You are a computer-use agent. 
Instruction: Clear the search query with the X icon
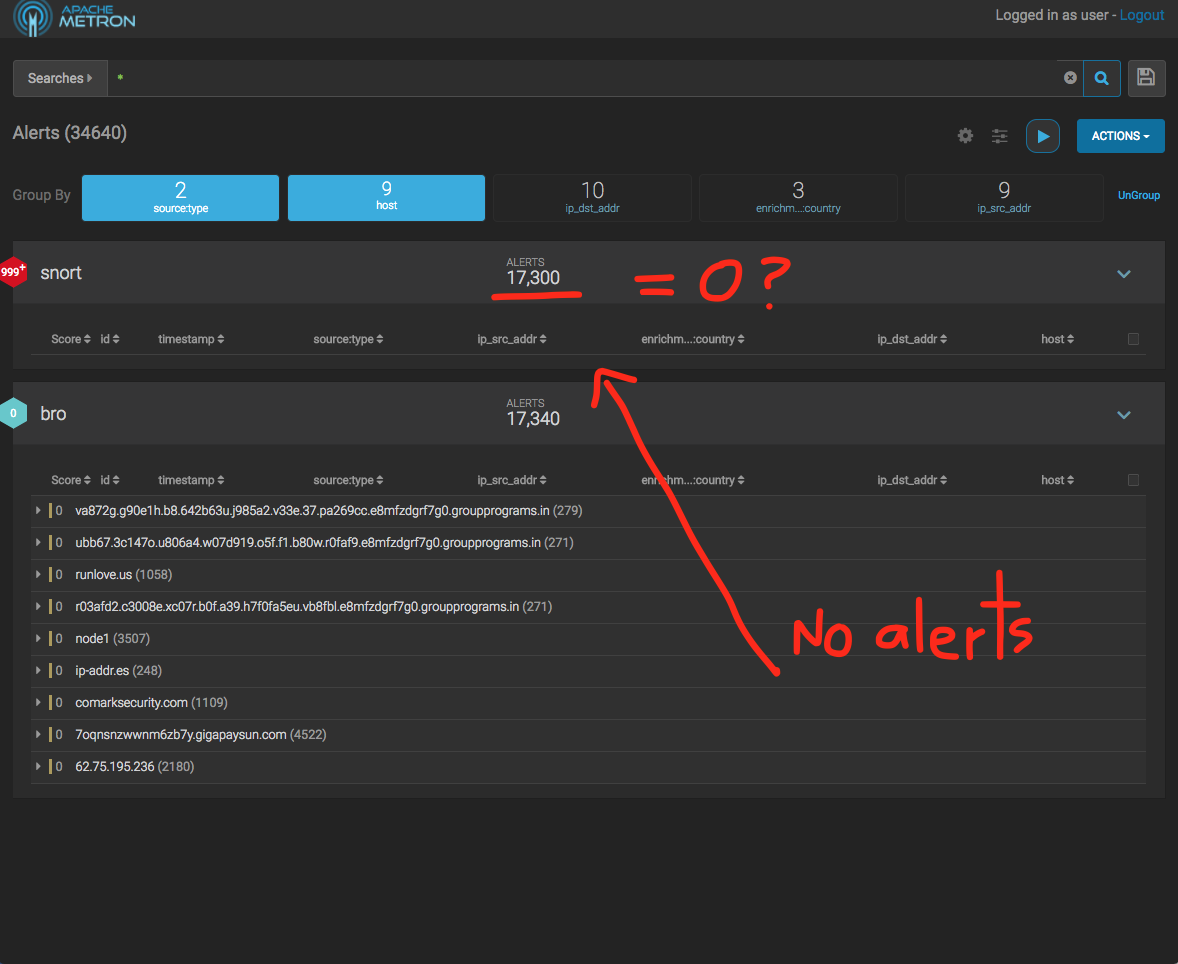[x=1070, y=78]
